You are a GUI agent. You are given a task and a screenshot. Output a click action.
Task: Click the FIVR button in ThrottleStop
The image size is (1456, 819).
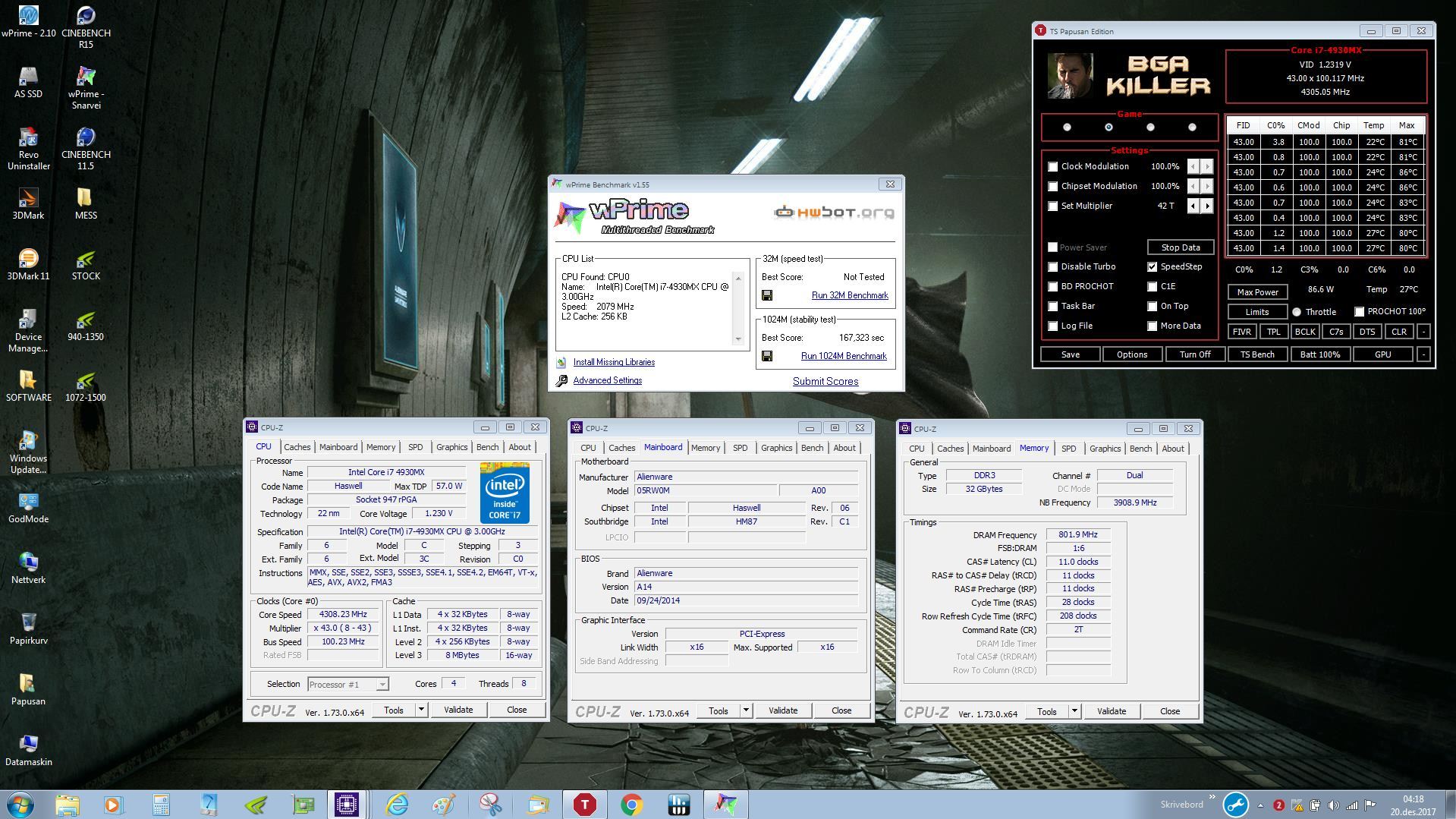(1242, 332)
